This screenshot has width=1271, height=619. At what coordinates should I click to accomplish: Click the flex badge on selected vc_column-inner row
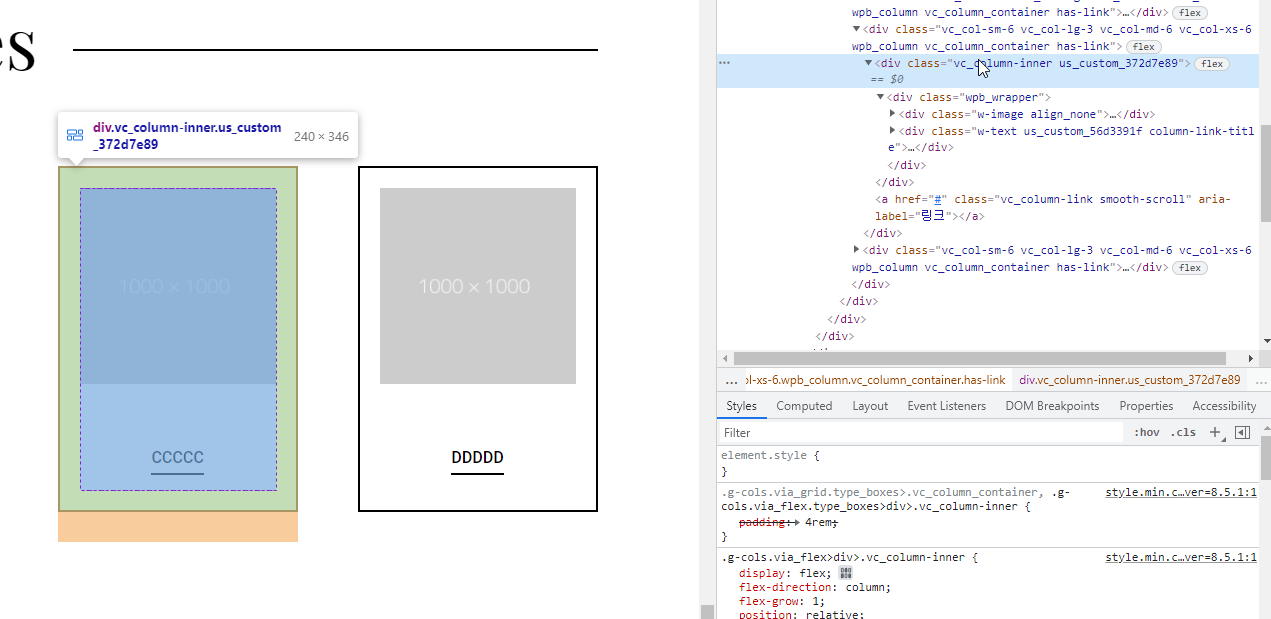pos(1212,63)
